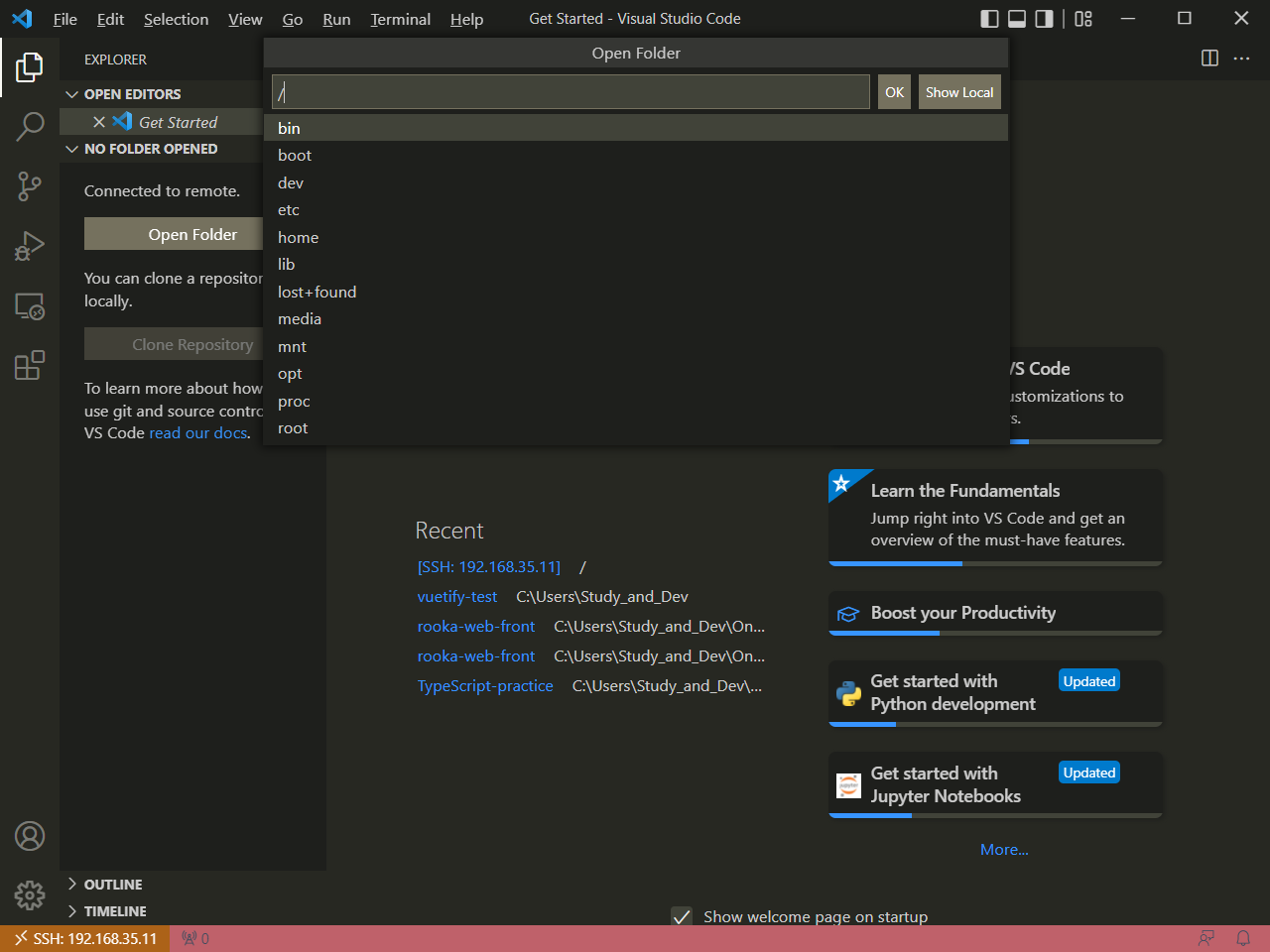Click the Open Folder button in Explorer
1270x952 pixels.
[x=174, y=234]
